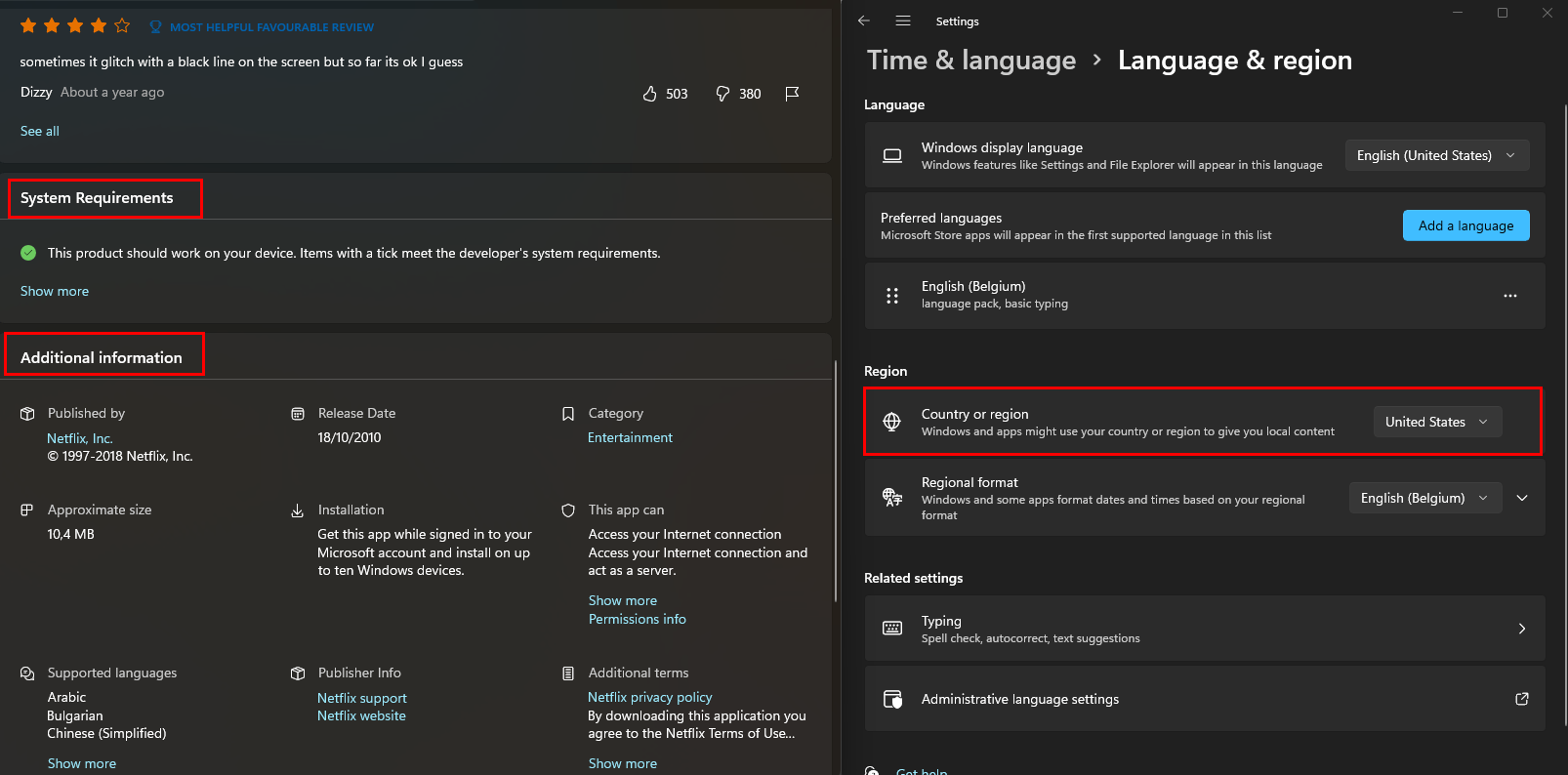Go back using the Settings back arrow
This screenshot has height=775, width=1568.
pos(864,20)
